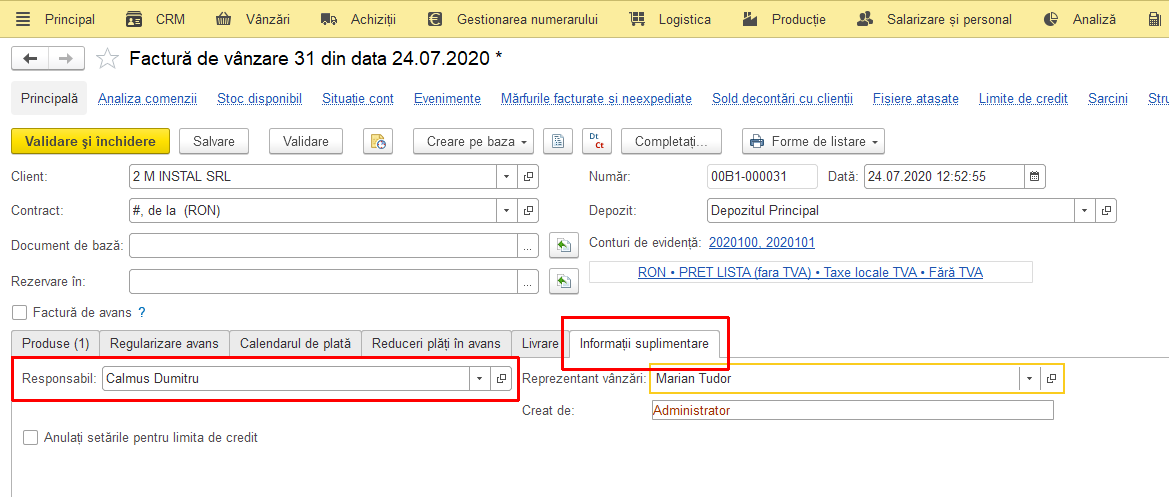This screenshot has width=1169, height=497.
Task: Open Sold decontări cu clienții link
Action: [783, 98]
